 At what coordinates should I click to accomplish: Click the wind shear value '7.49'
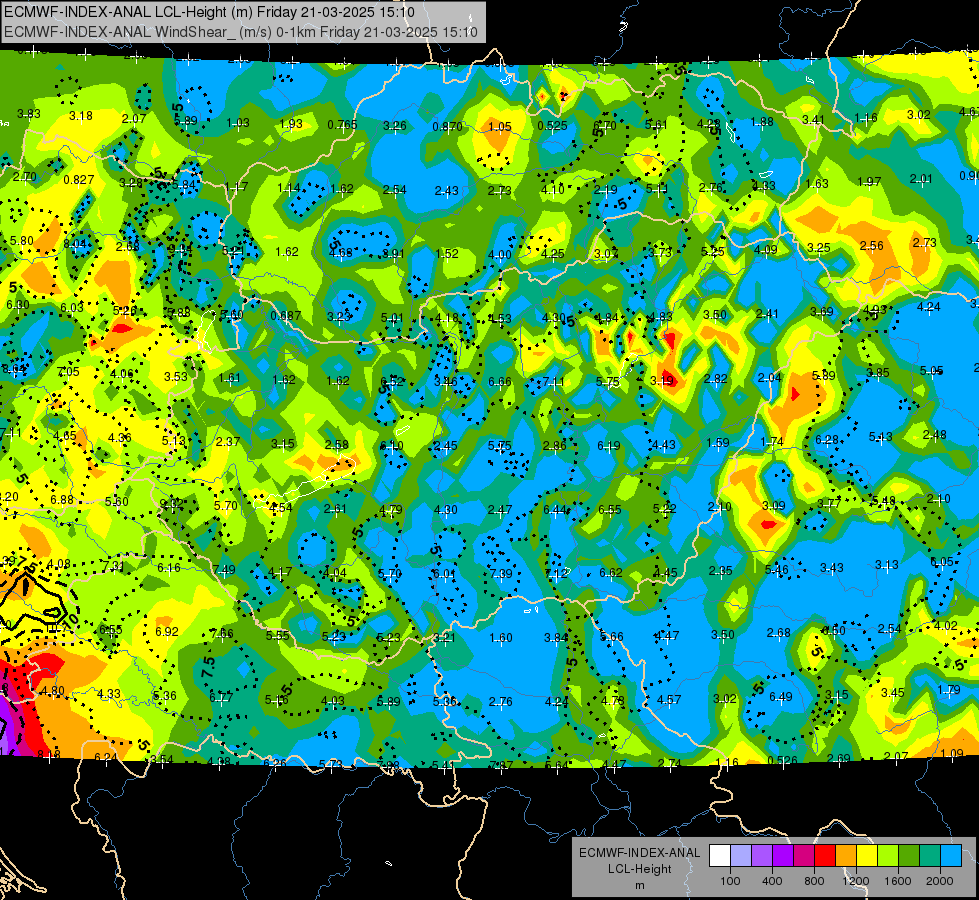click(224, 569)
